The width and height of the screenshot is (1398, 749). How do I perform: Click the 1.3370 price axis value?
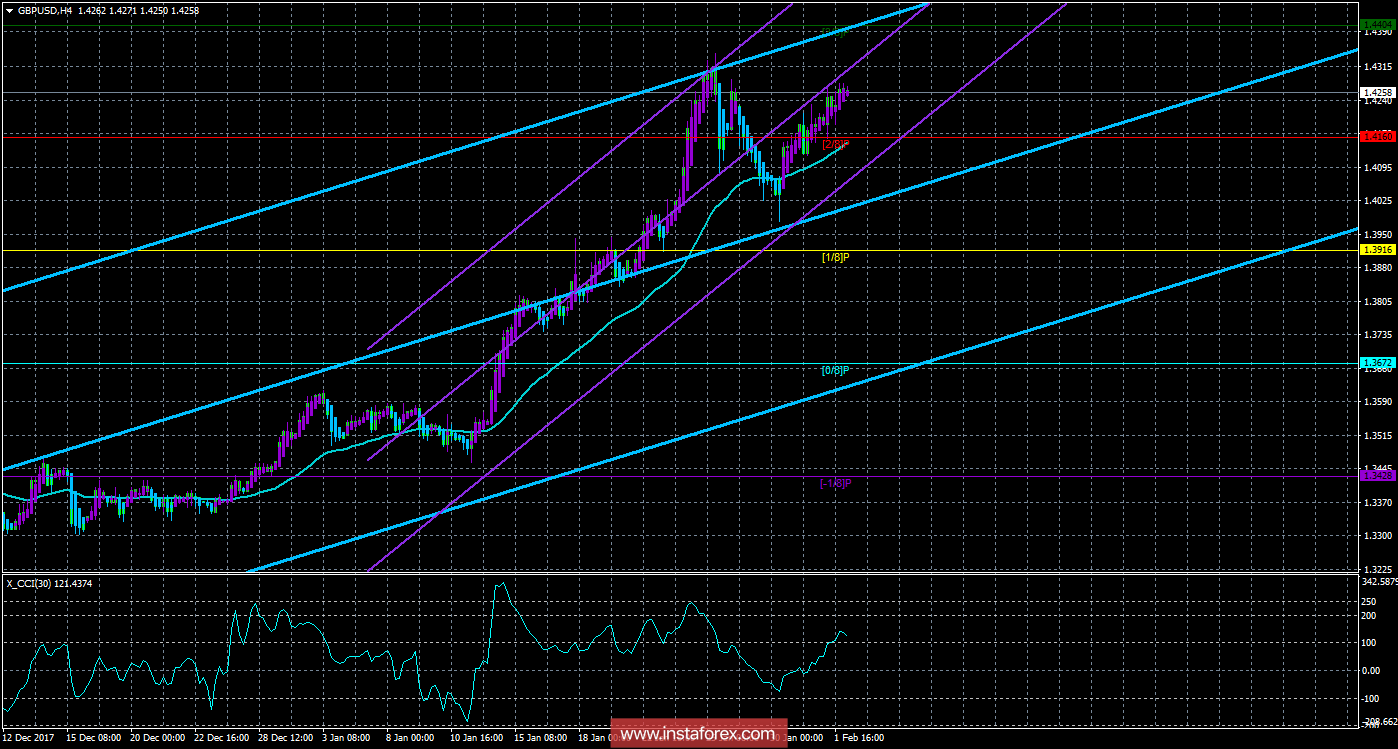point(1378,503)
